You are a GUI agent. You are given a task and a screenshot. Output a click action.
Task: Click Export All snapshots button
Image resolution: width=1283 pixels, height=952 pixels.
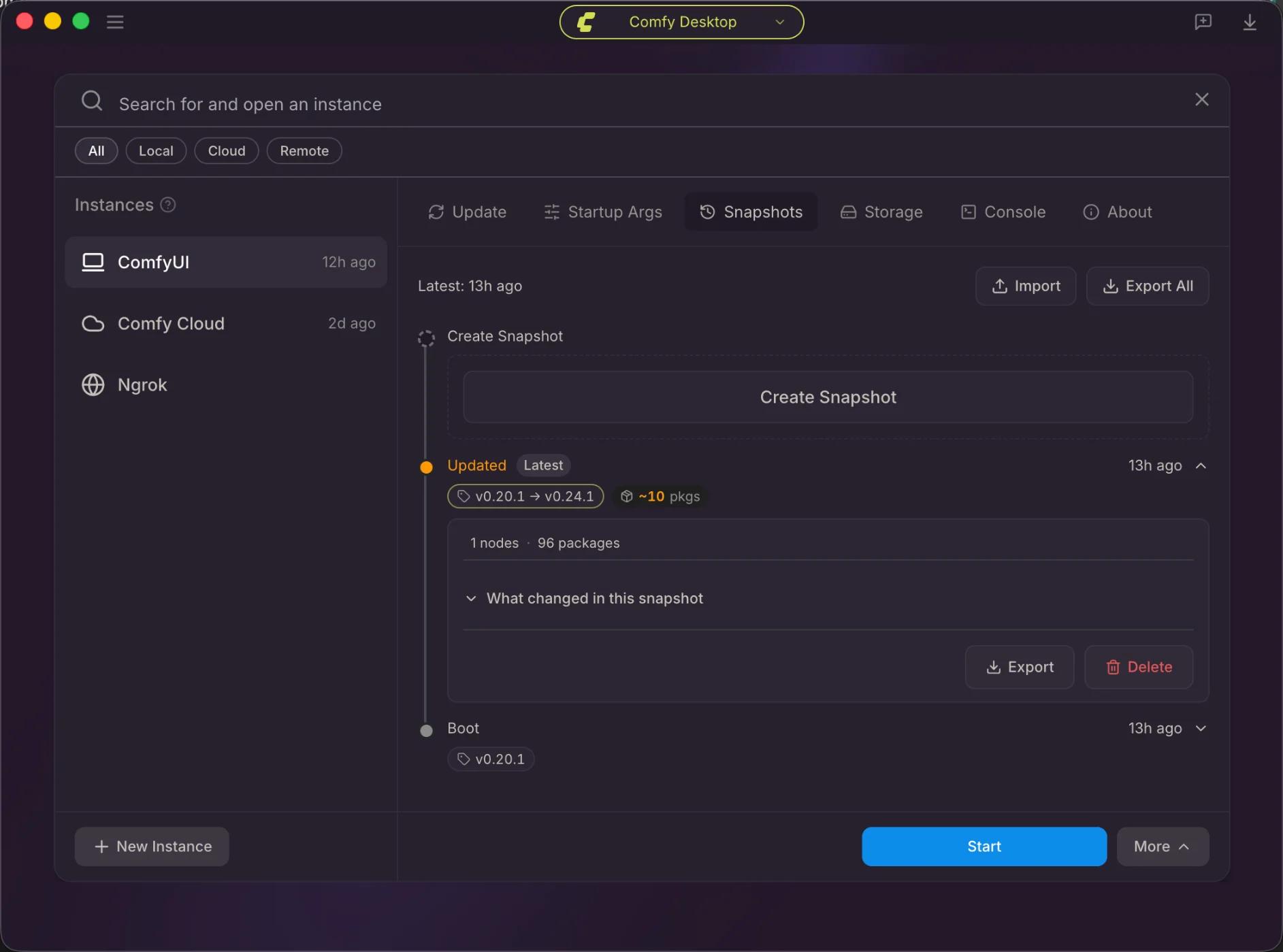tap(1148, 286)
